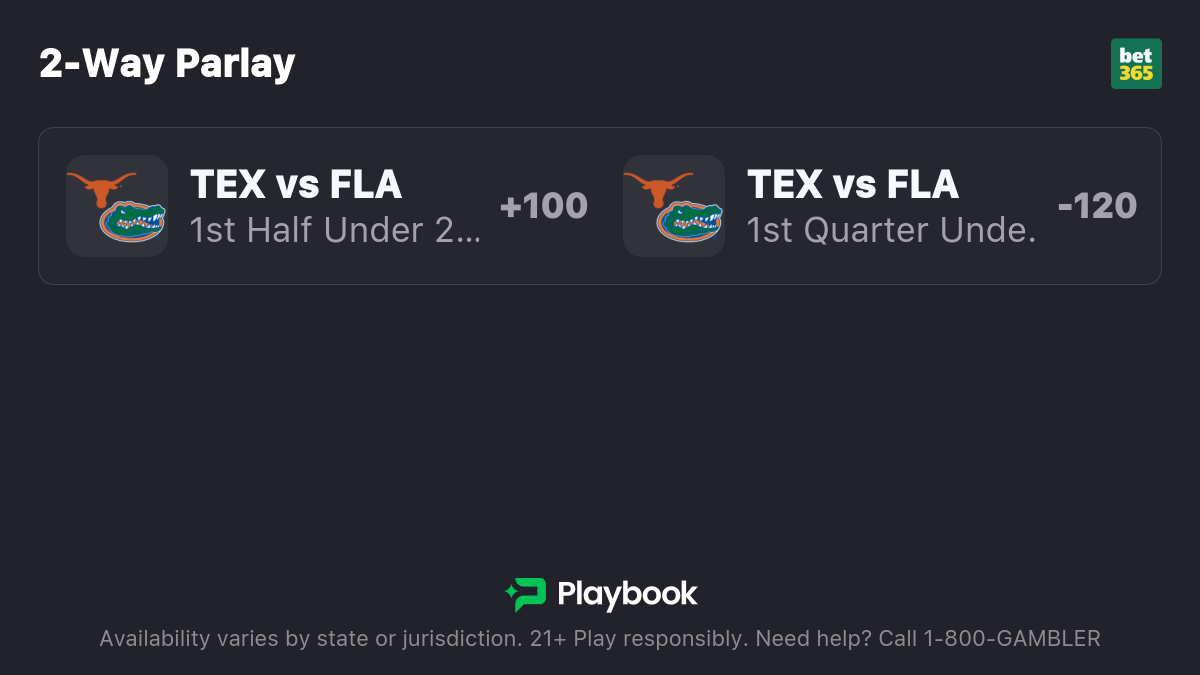Click the 21+ Play responsibly notice
The width and height of the screenshot is (1200, 675).
(x=637, y=639)
